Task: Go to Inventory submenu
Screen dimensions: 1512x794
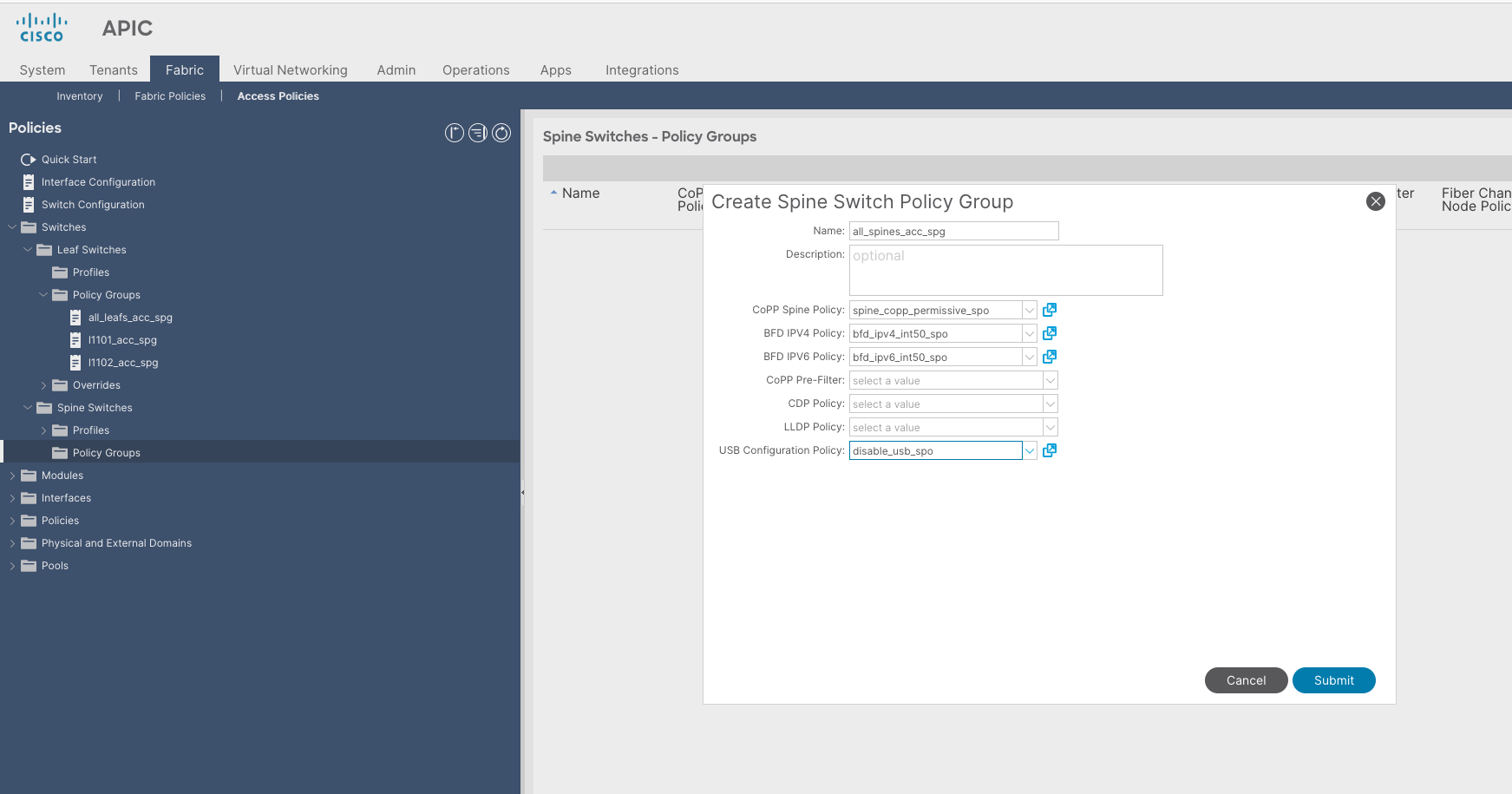Action: [x=80, y=96]
